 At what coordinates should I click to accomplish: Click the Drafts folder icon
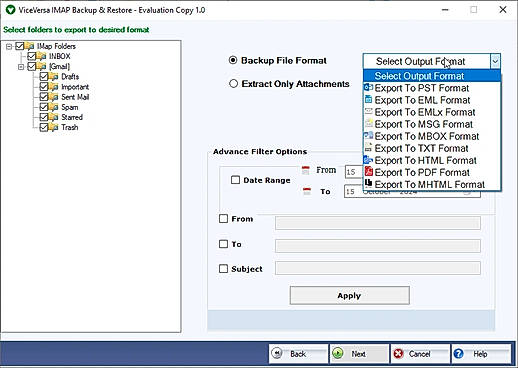tap(54, 76)
